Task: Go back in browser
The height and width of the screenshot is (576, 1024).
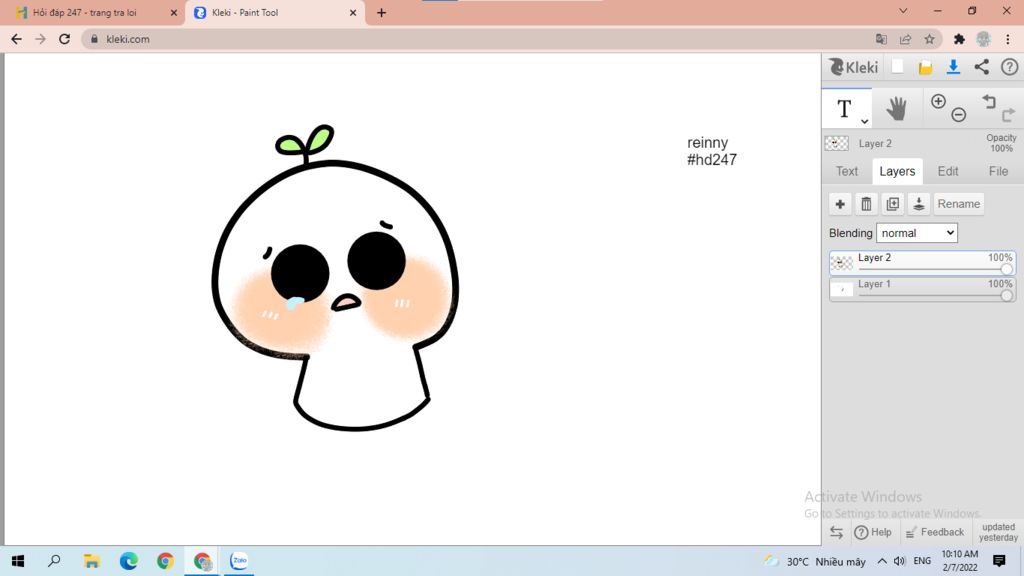Action: tap(16, 39)
